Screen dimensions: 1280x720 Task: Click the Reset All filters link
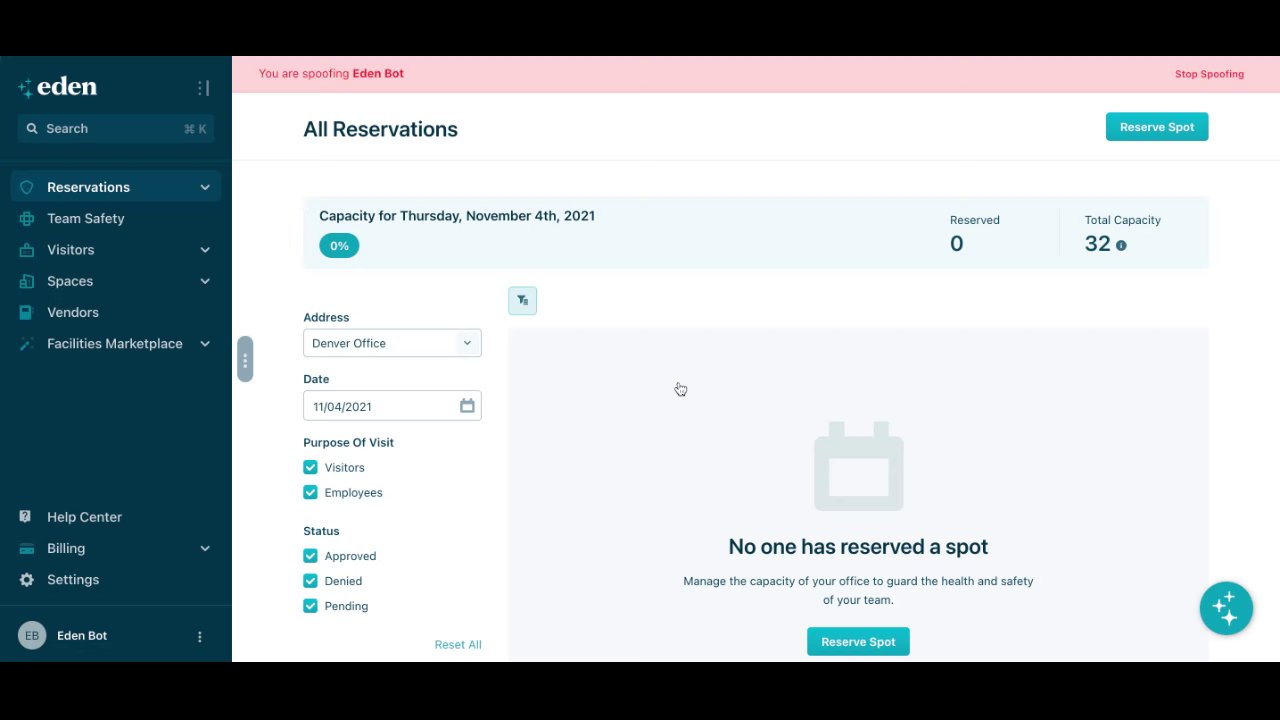pos(458,644)
